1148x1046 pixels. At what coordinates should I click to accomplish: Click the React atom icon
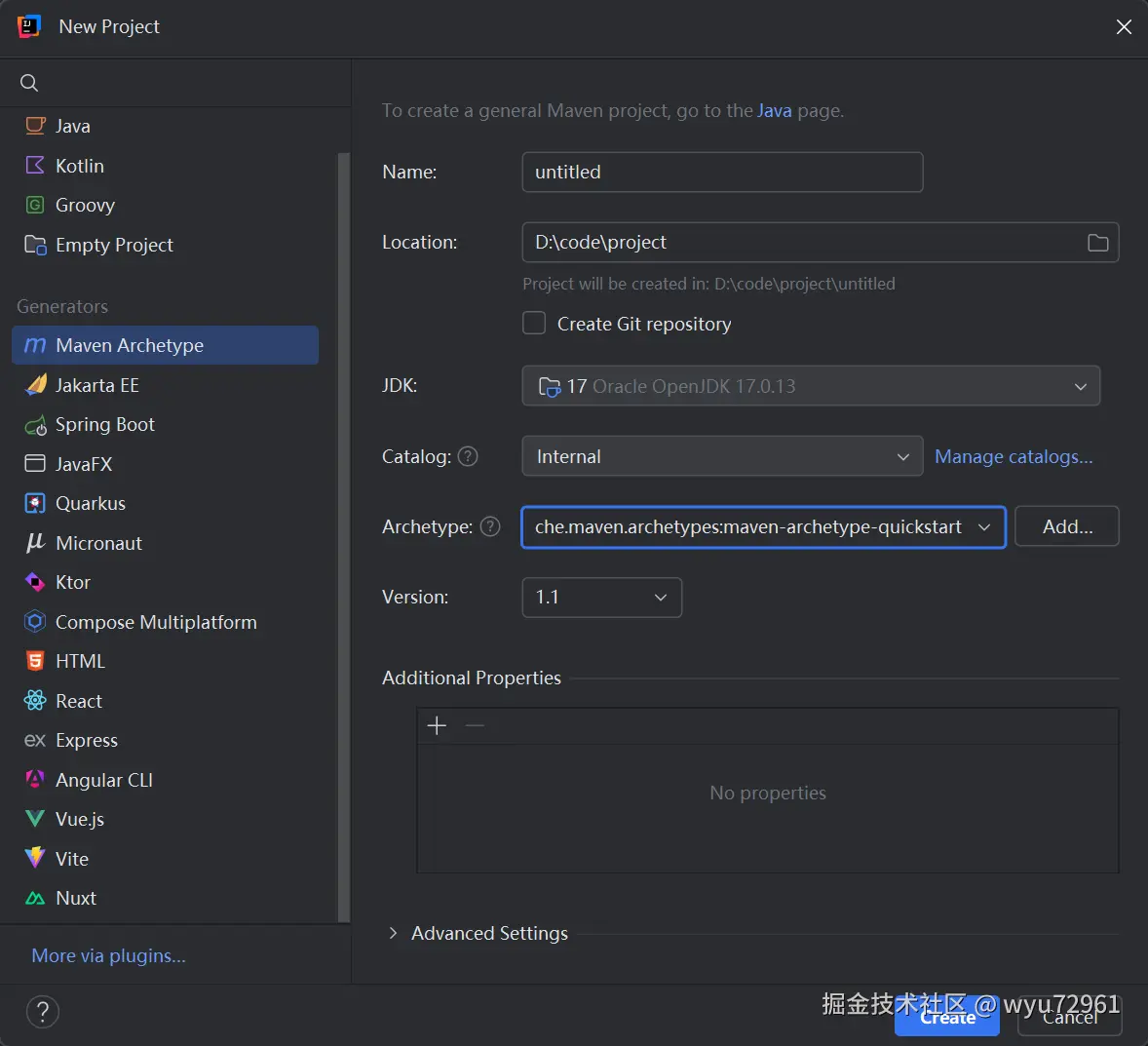pyautogui.click(x=35, y=701)
